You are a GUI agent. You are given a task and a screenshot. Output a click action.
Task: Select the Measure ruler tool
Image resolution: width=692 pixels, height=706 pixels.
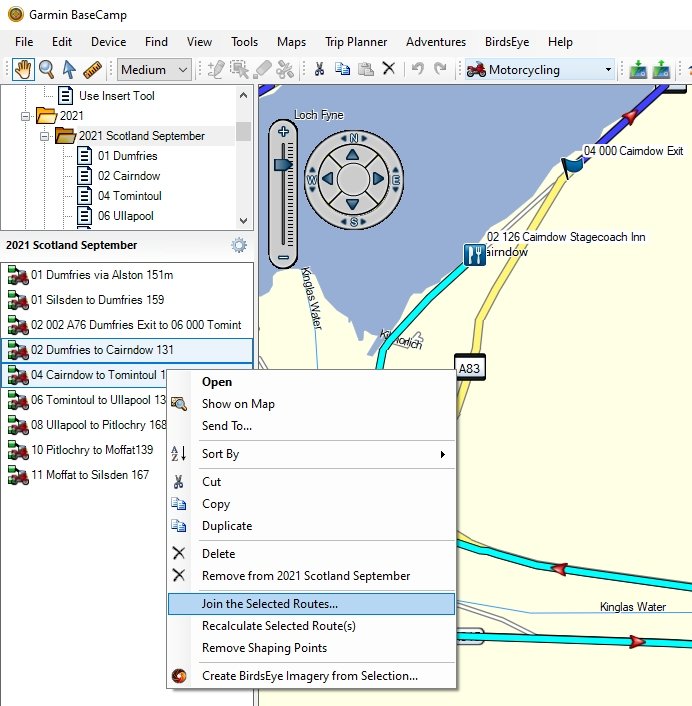(x=92, y=70)
